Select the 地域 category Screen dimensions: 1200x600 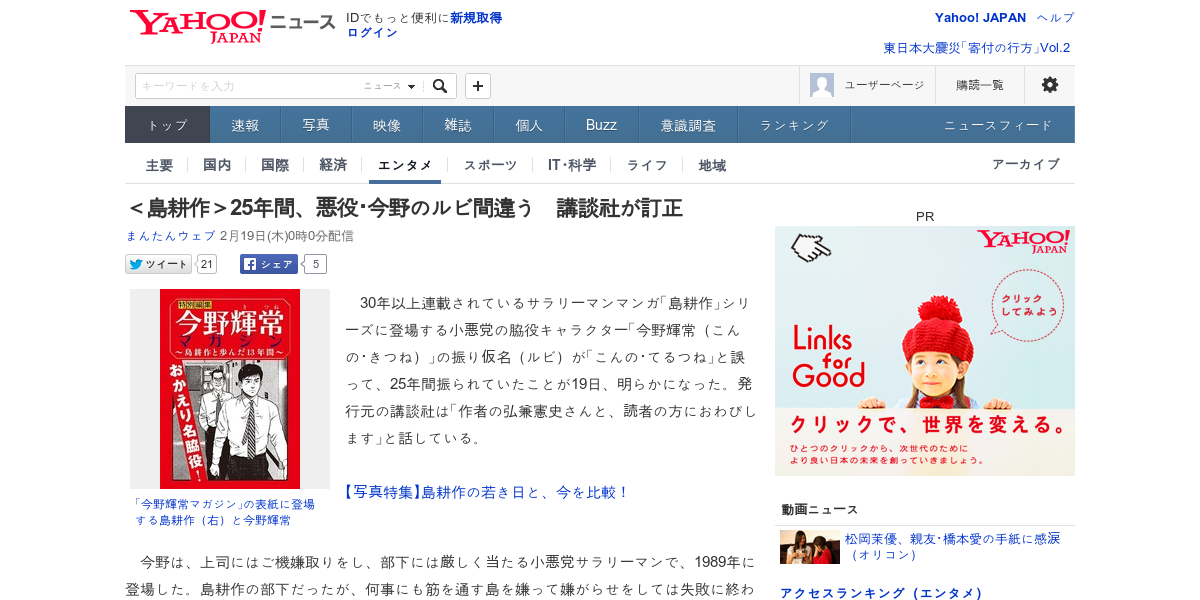712,165
